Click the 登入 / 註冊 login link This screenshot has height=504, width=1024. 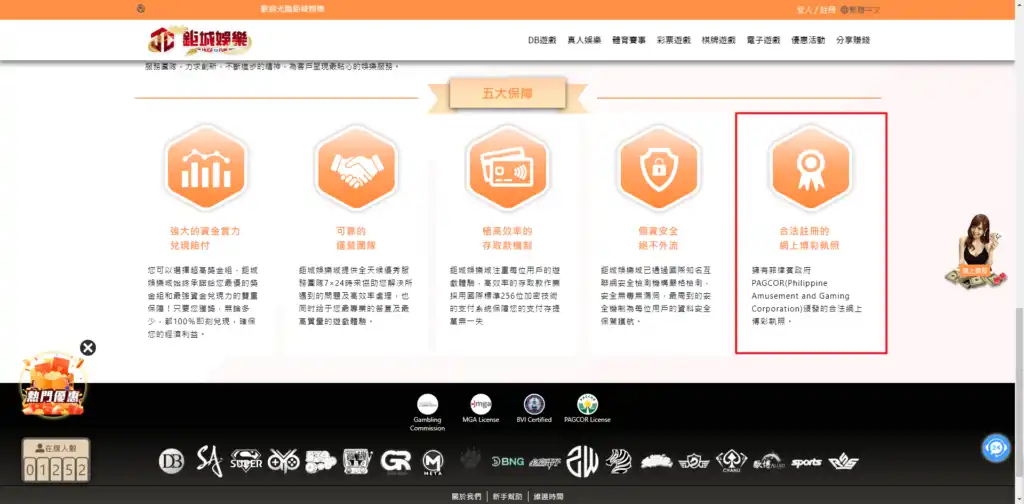tap(812, 9)
